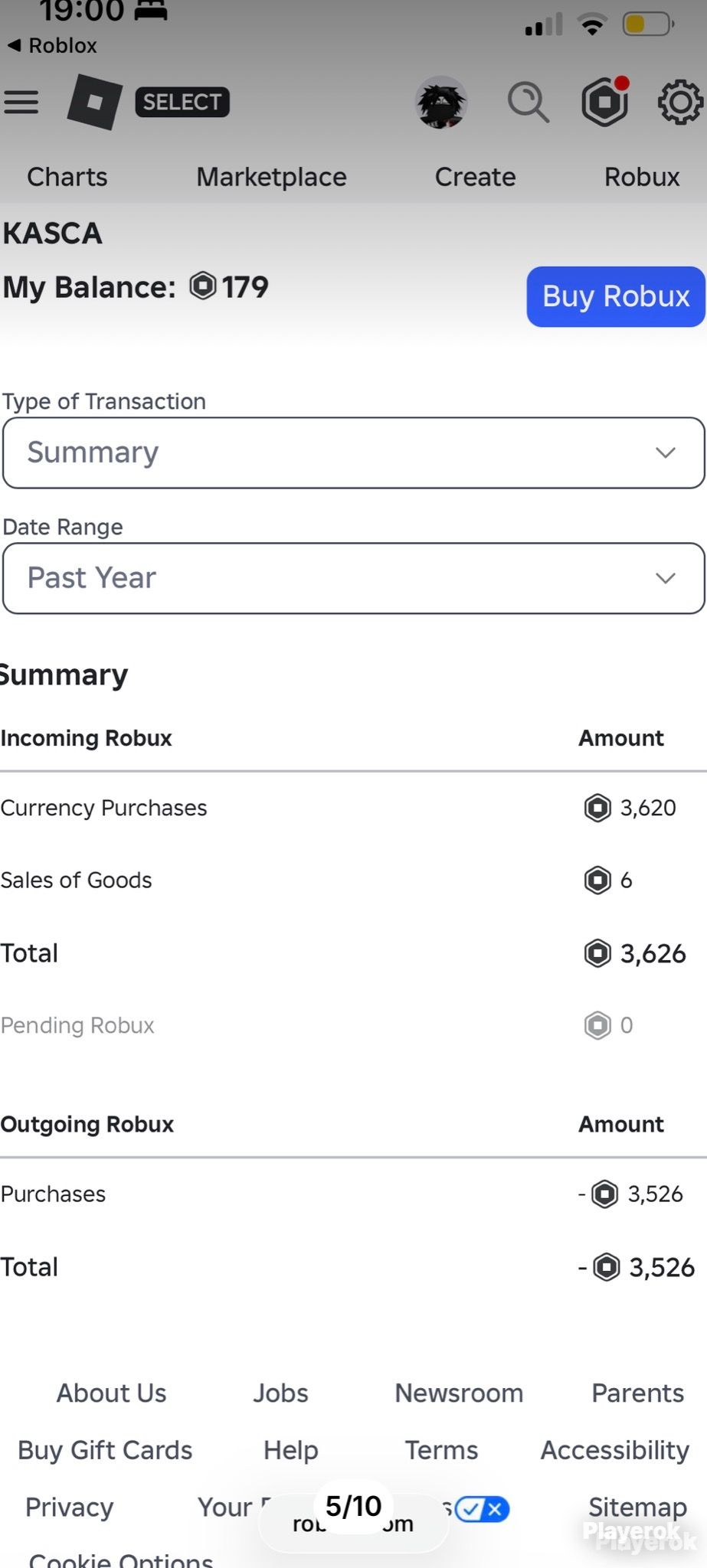Switch to the Marketplace tab

[x=271, y=177]
